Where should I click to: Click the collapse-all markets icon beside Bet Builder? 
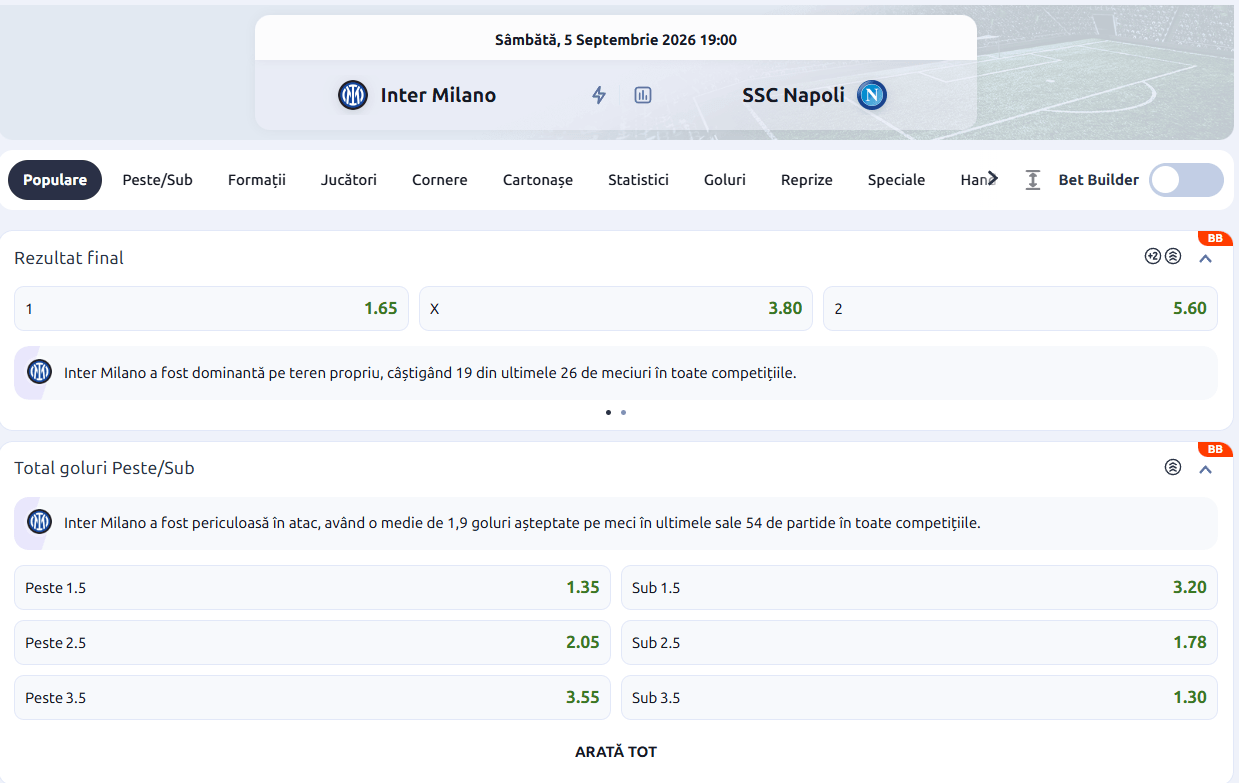(1033, 180)
